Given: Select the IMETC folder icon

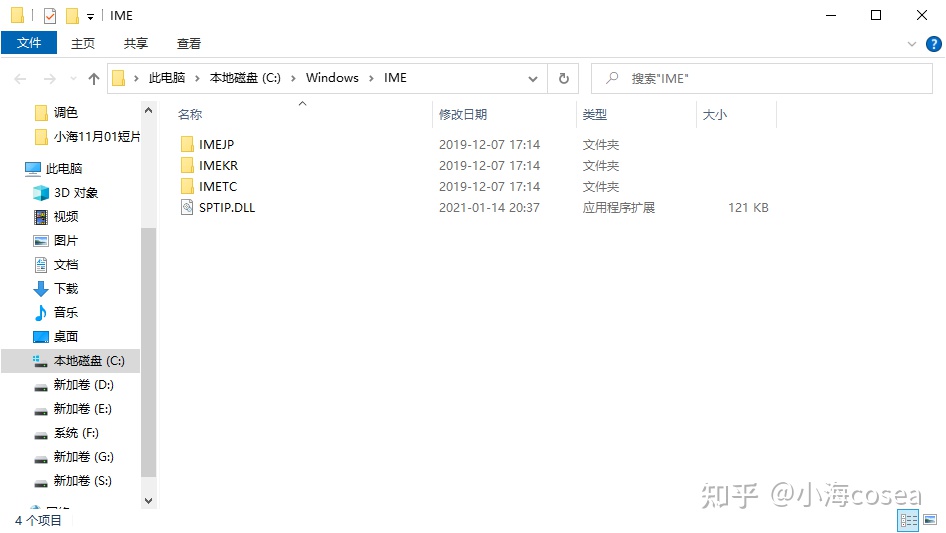Looking at the screenshot, I should (x=187, y=187).
